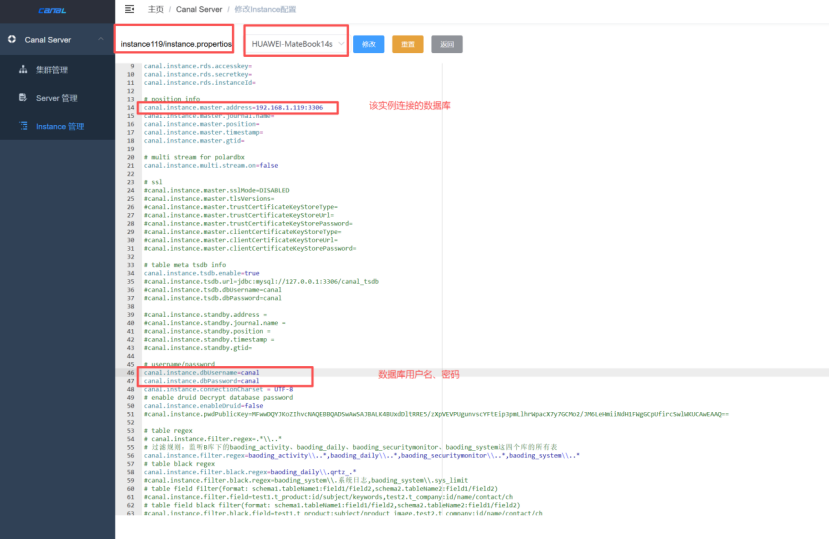Click line canal.instance.master.position=
The height and width of the screenshot is (539, 830).
201,124
